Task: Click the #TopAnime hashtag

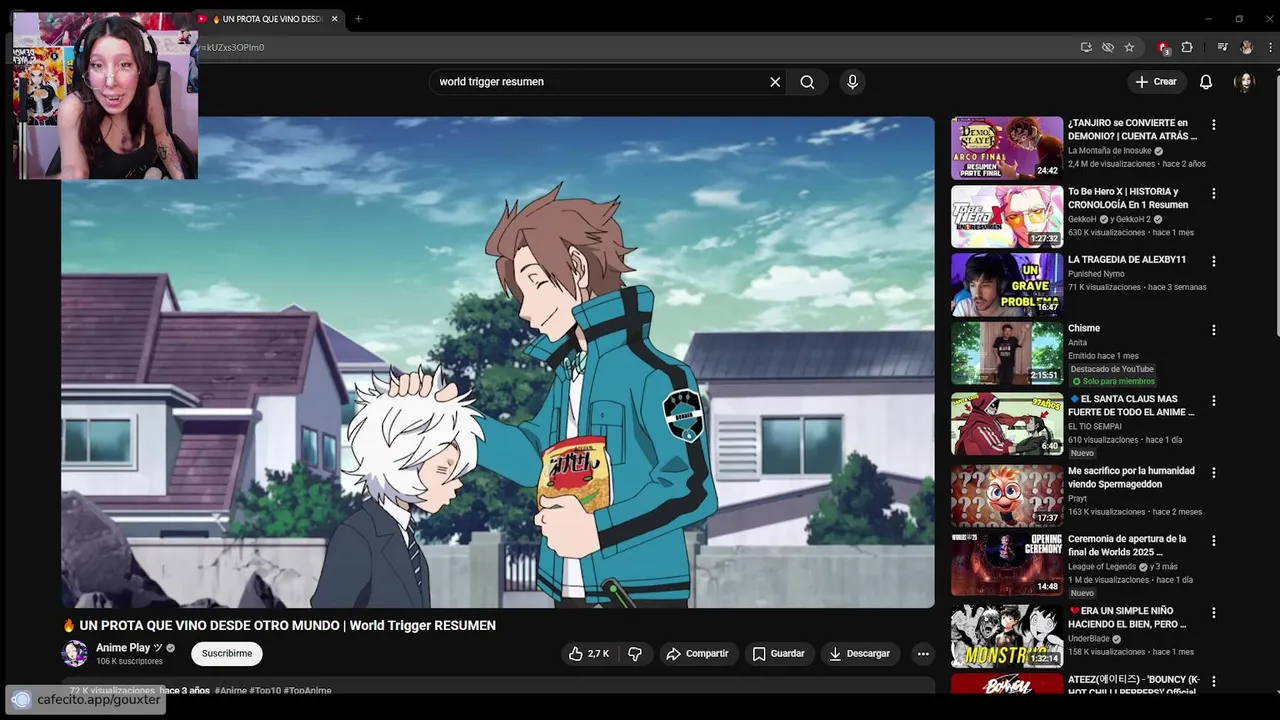Action: pyautogui.click(x=307, y=691)
